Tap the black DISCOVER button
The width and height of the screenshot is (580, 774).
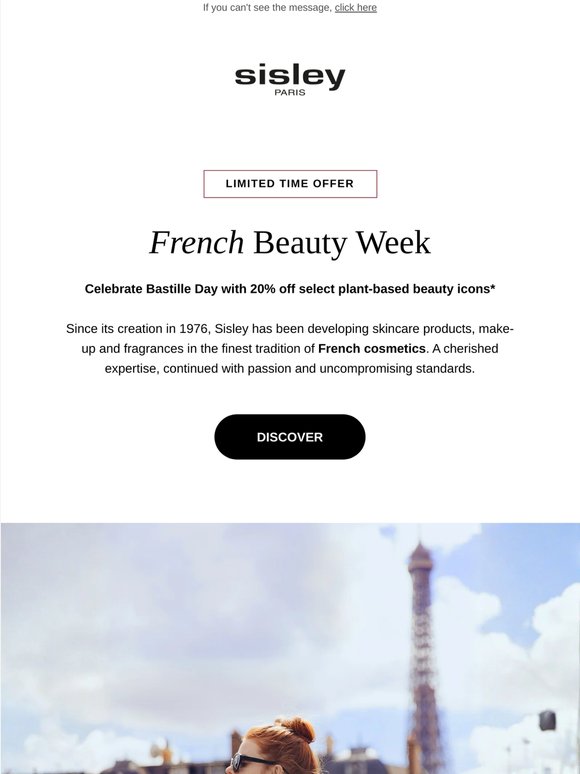coord(290,437)
